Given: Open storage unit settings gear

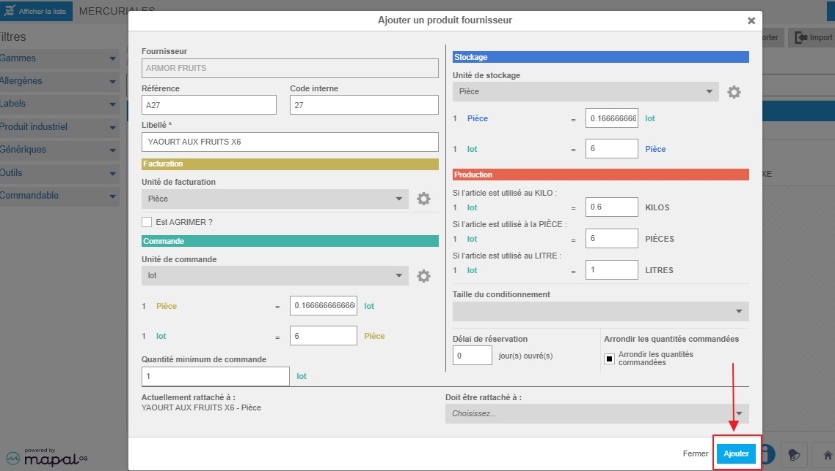Looking at the screenshot, I should pos(734,92).
